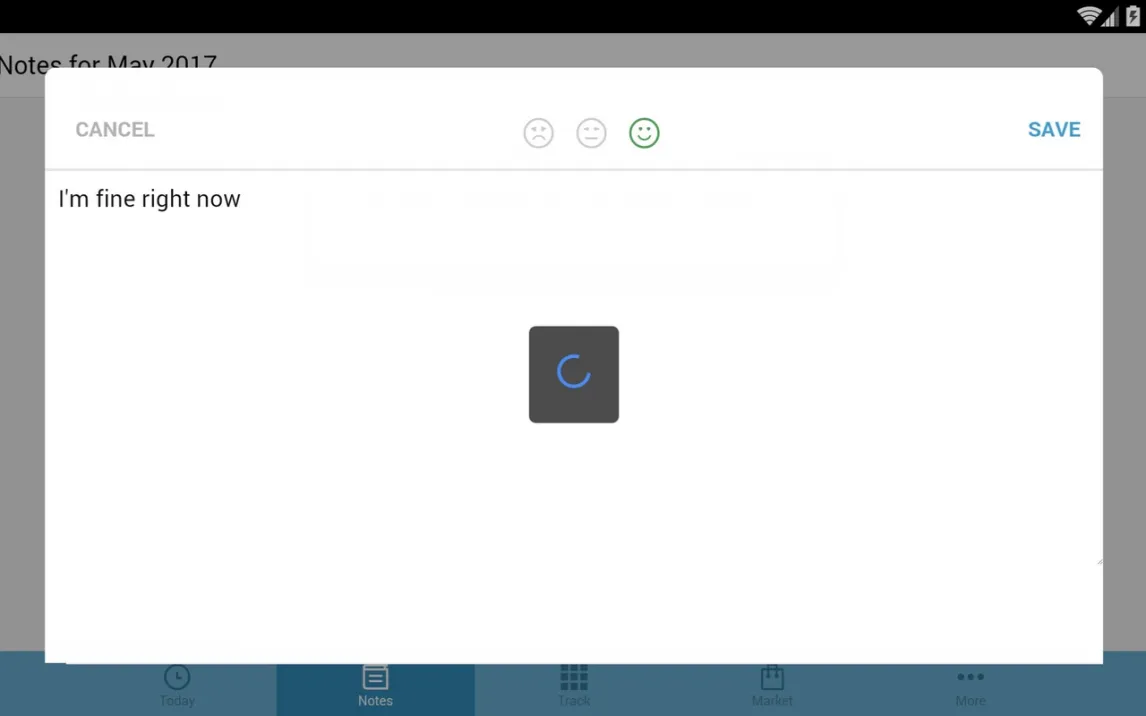The width and height of the screenshot is (1146, 716).
Task: Click the text 'I'm fine right now'
Action: coord(150,199)
